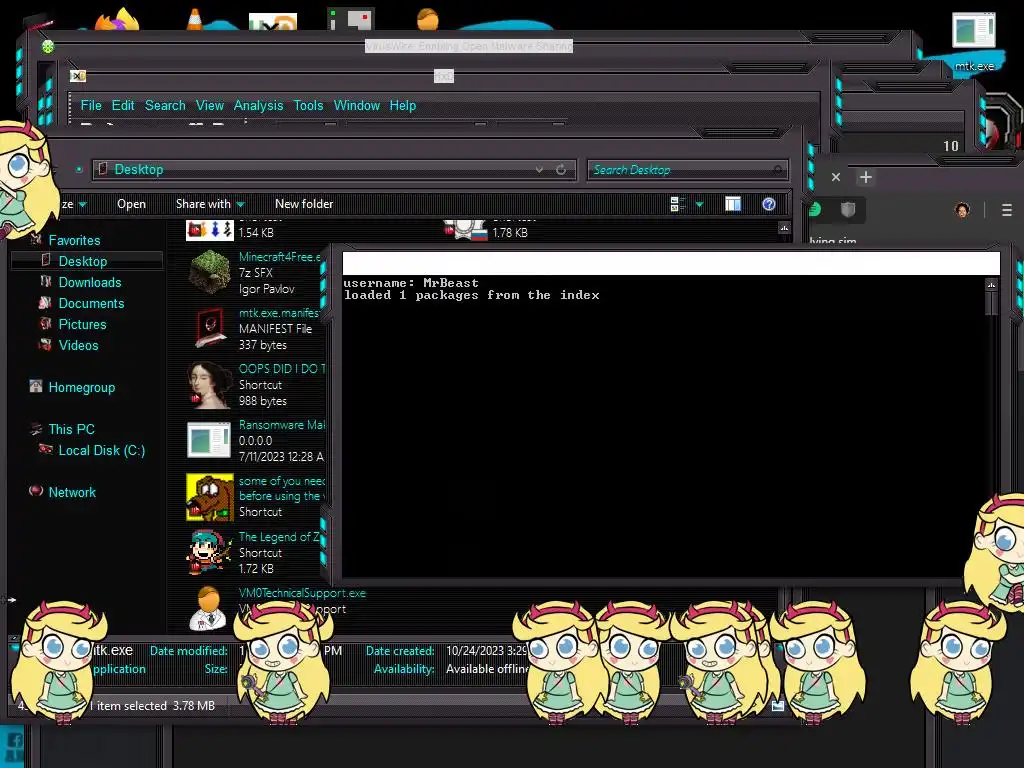Viewport: 1024px width, 768px height.
Task: Select the OOPS DID I DO shortcut icon
Action: (210, 385)
